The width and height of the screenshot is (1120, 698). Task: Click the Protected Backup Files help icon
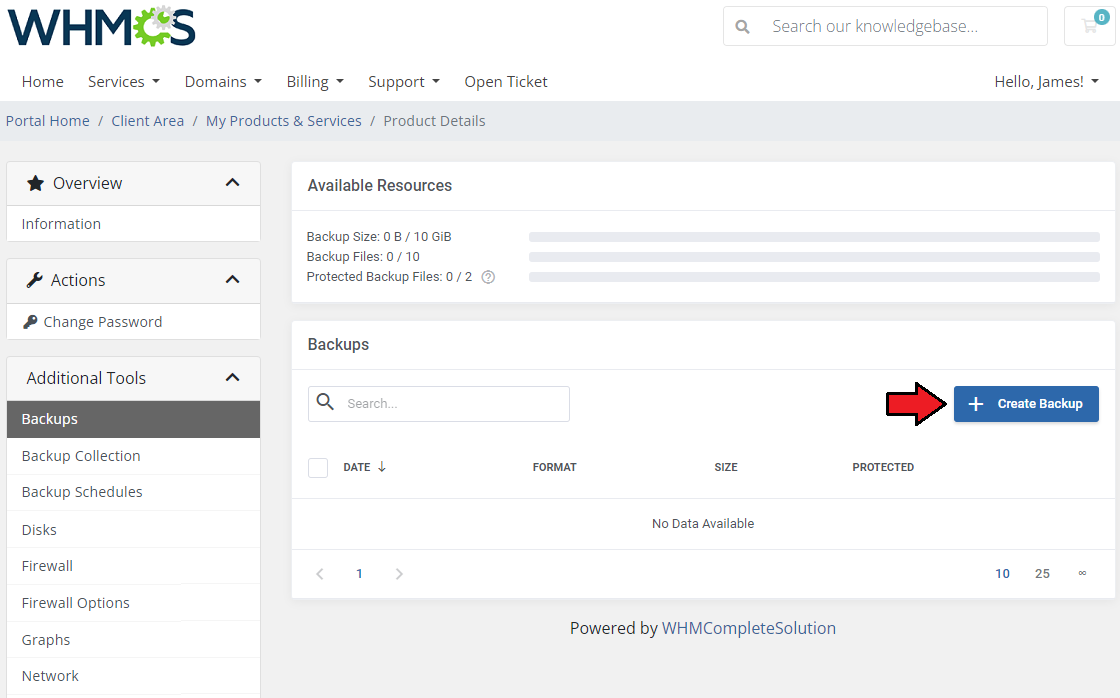[x=488, y=277]
